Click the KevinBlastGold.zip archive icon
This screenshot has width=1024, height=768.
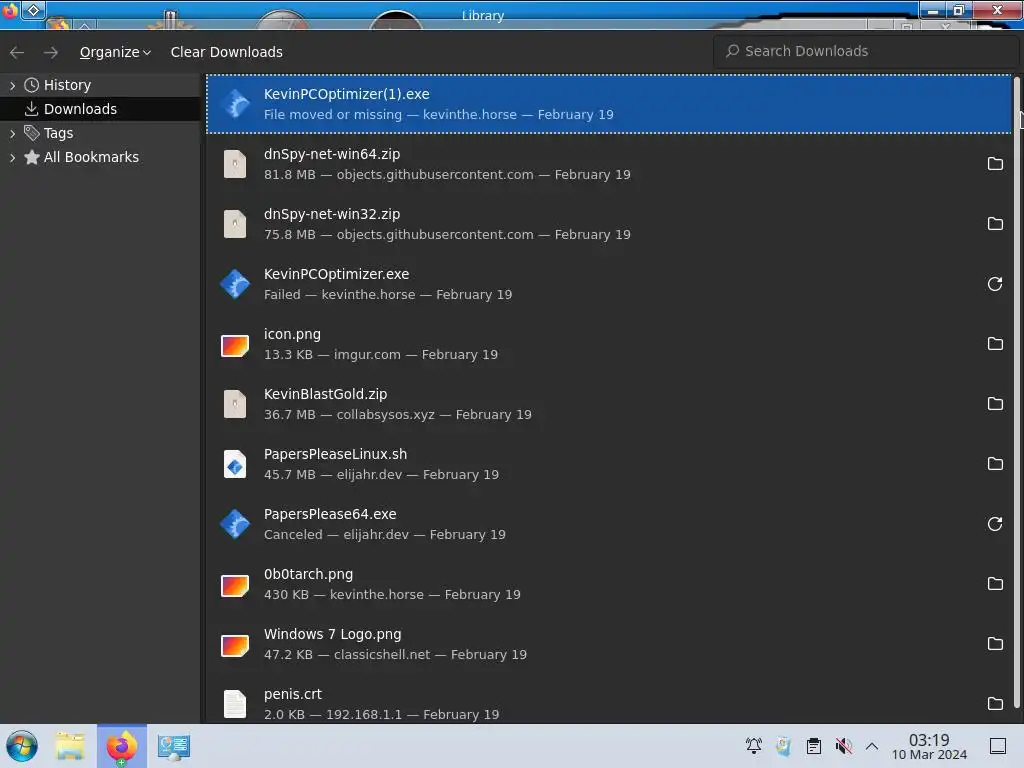tap(235, 404)
